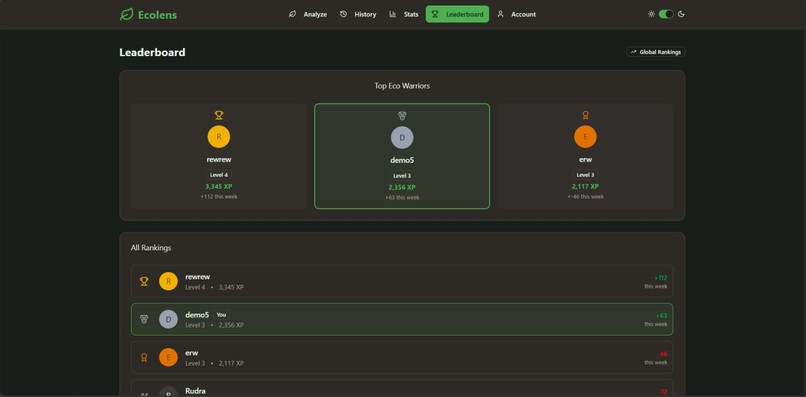This screenshot has height=397, width=806.
Task: Click the gray D avatar in top card
Action: [x=402, y=138]
